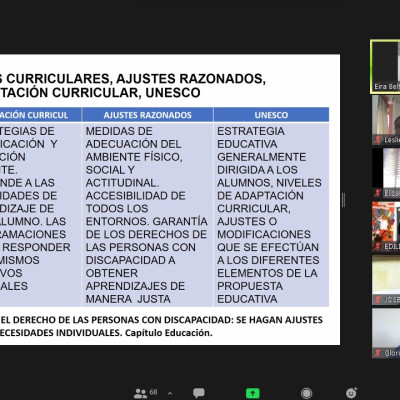Open the Reactions smiley icon
Viewport: 400px width, 400px height.
point(351,393)
